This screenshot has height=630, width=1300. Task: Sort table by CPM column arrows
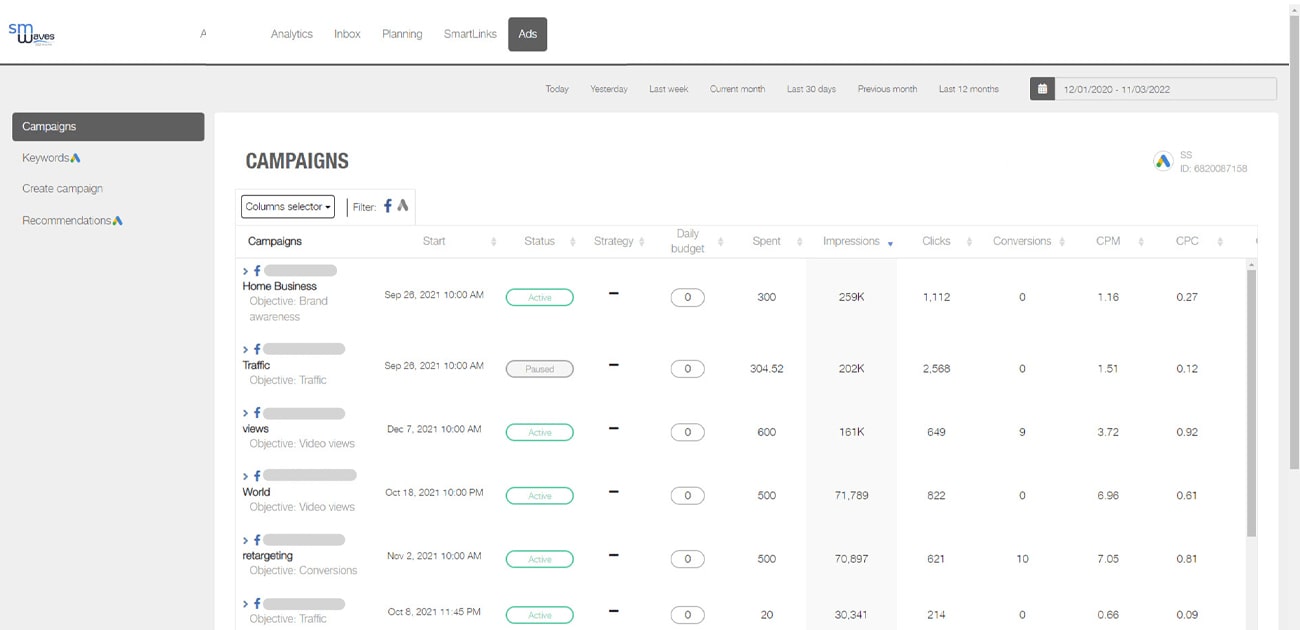[1141, 242]
